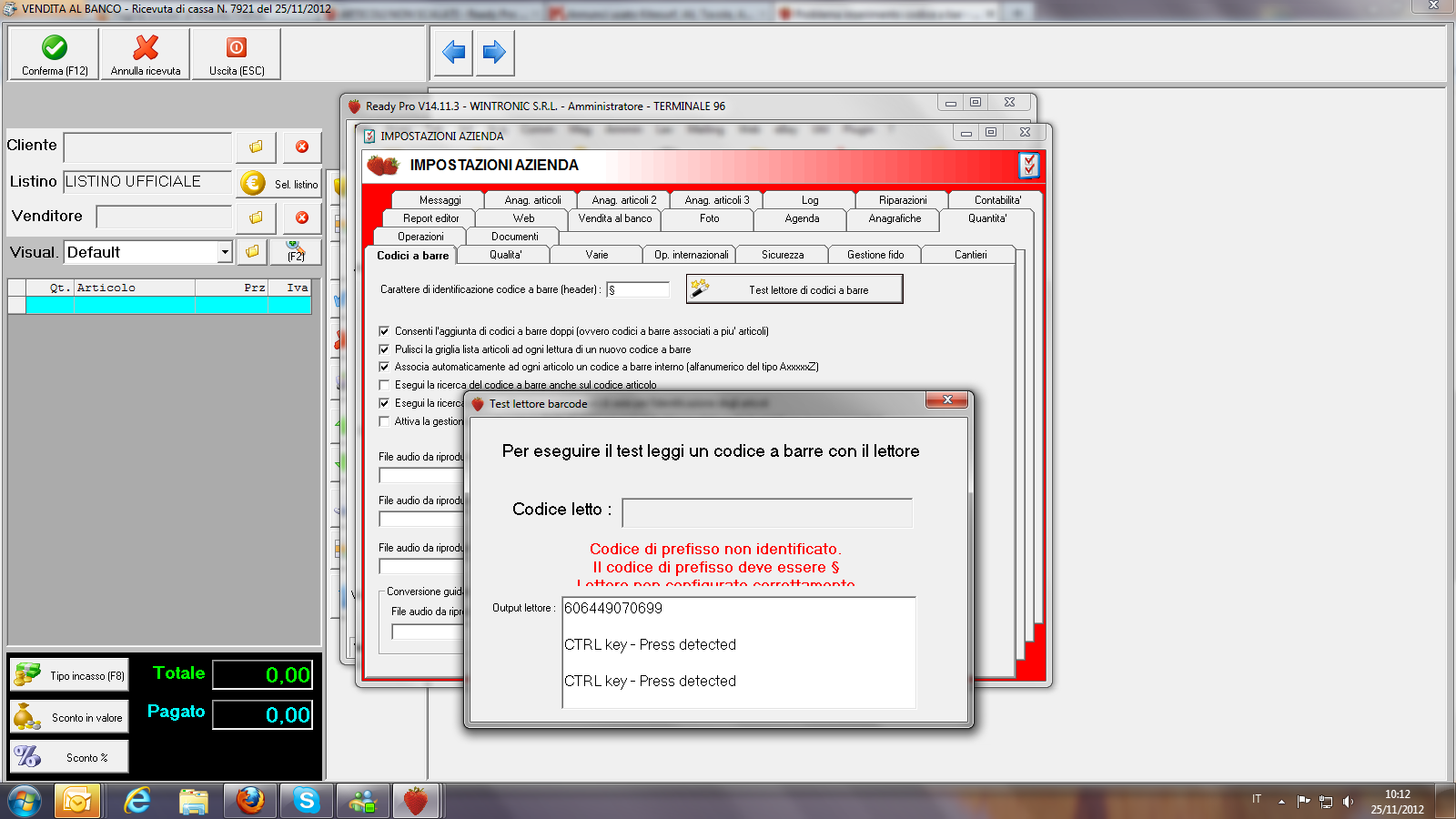Select the Vendita al banco tab

click(615, 218)
